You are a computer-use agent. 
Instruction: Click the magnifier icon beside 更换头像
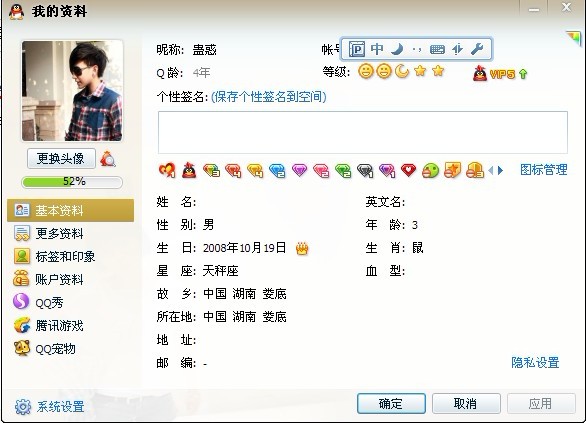[x=108, y=159]
